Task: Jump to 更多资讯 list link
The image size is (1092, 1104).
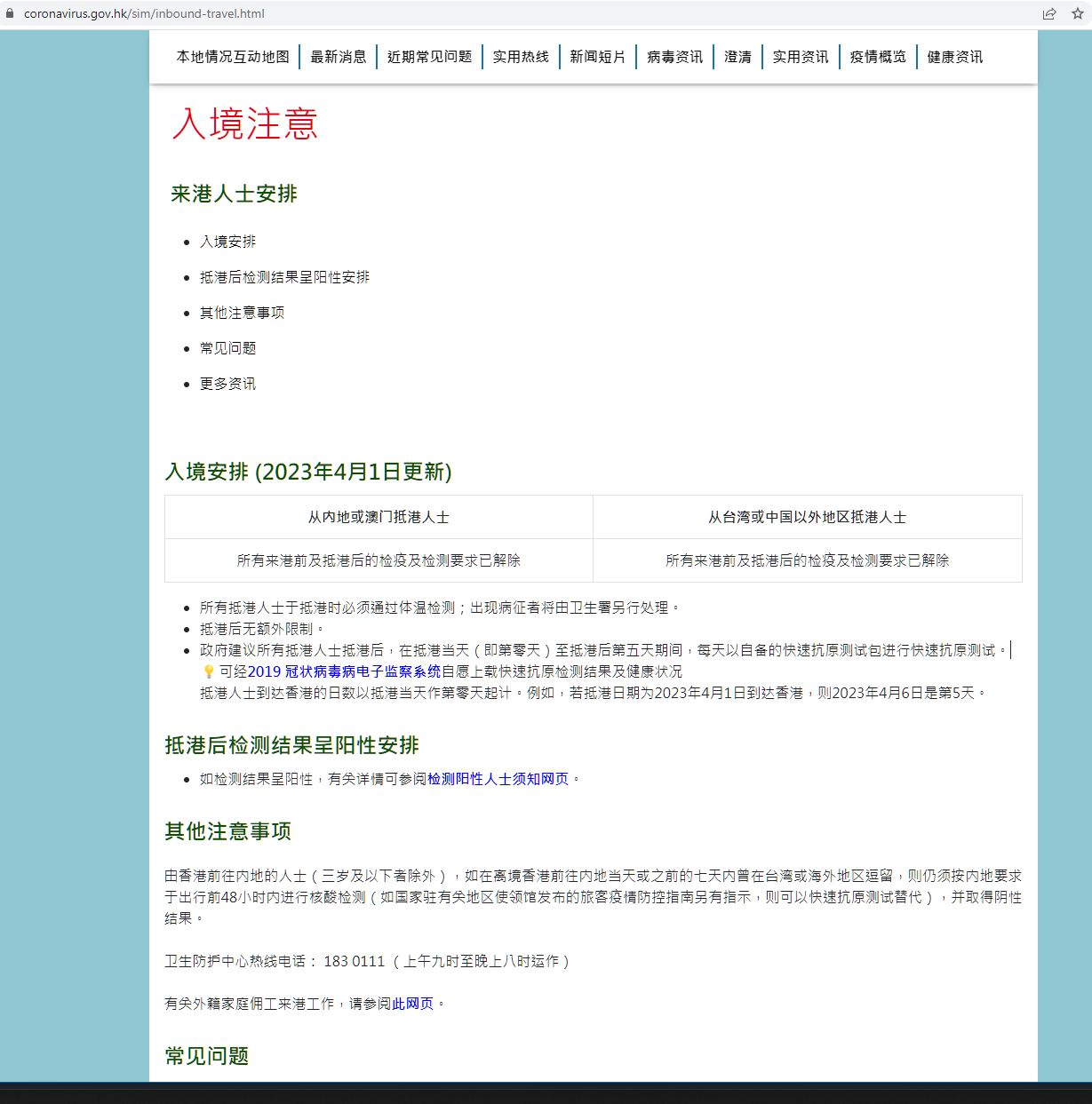Action: [227, 384]
